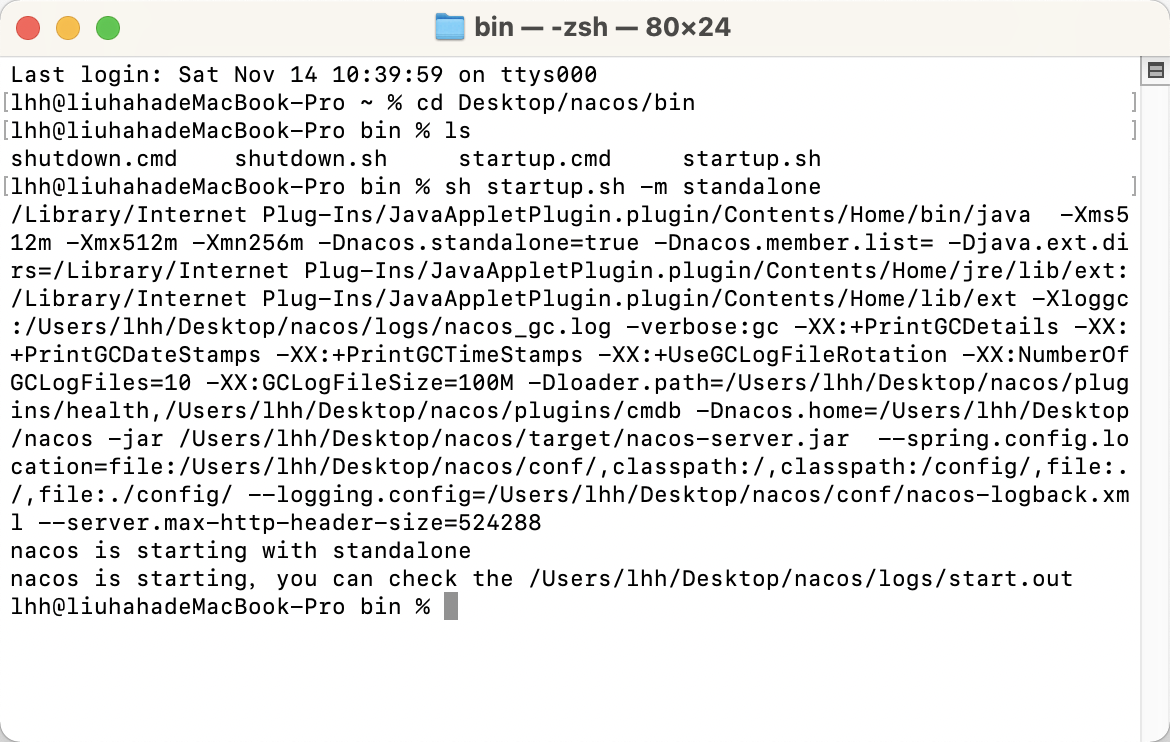This screenshot has height=742, width=1170.
Task: Click the blue folder proxy icon in title bar
Action: [450, 28]
